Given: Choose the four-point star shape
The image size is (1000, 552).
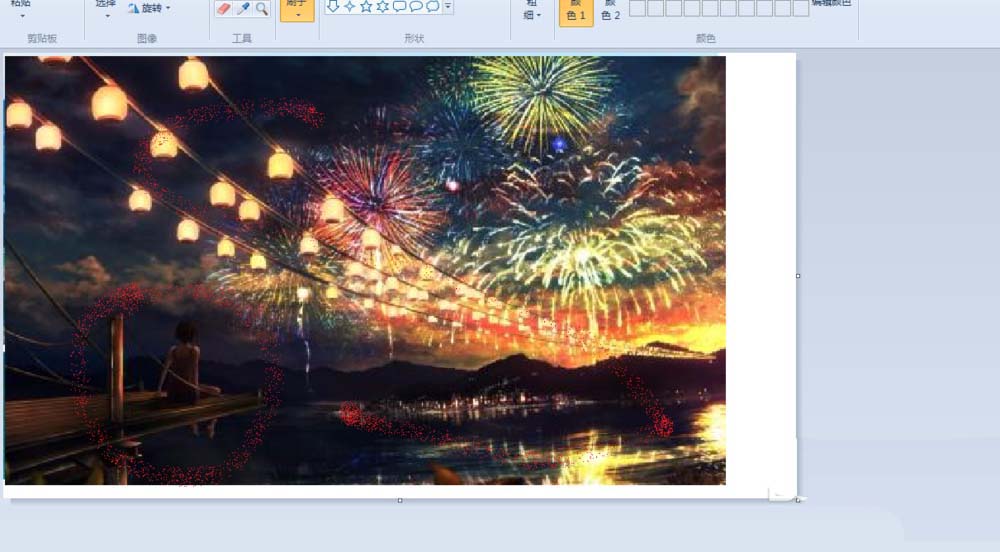Looking at the screenshot, I should pos(349,6).
